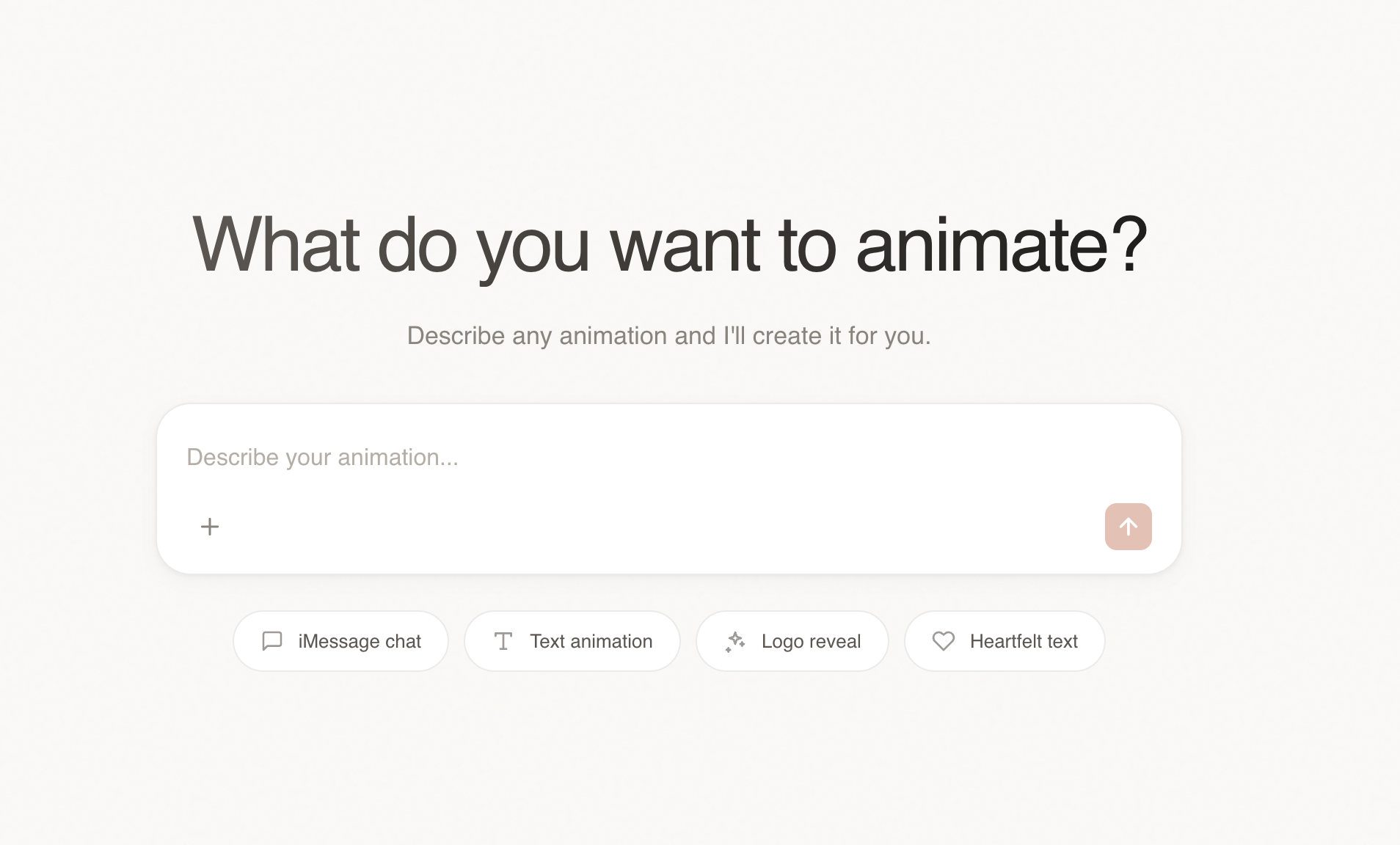This screenshot has height=845, width=1400.
Task: Click the word "animate?" in the headline
Action: tap(1001, 245)
